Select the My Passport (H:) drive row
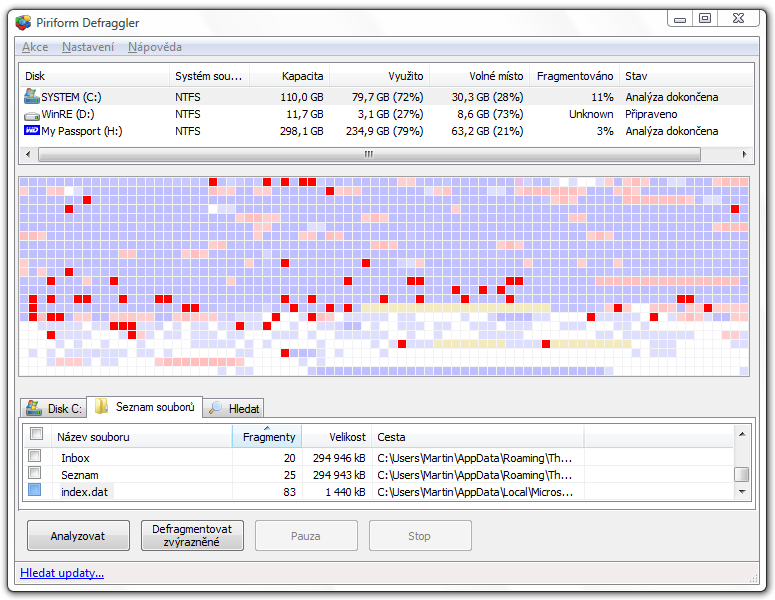The height and width of the screenshot is (600, 775). click(387, 131)
